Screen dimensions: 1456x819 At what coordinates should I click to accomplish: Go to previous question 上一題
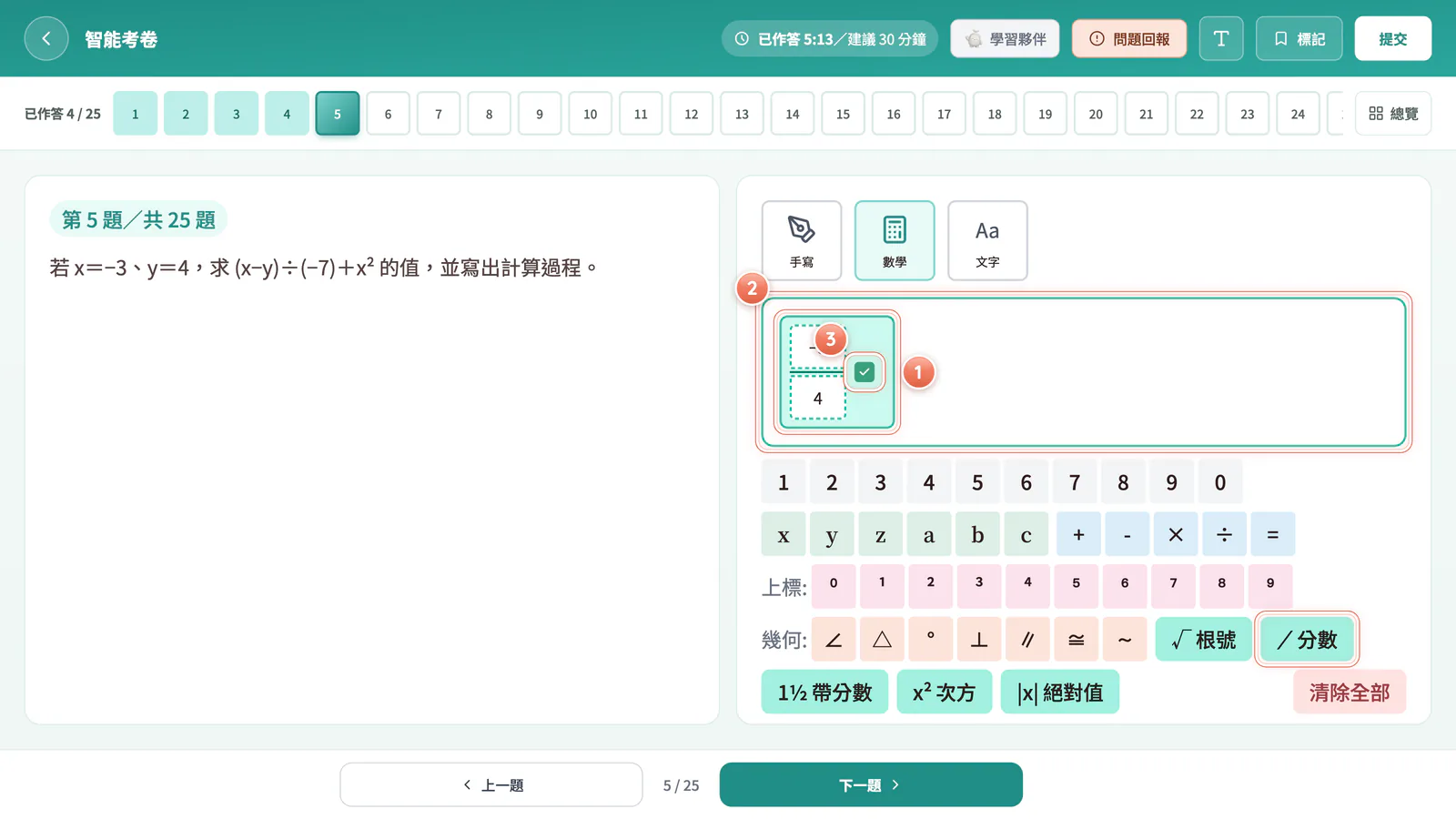click(491, 784)
